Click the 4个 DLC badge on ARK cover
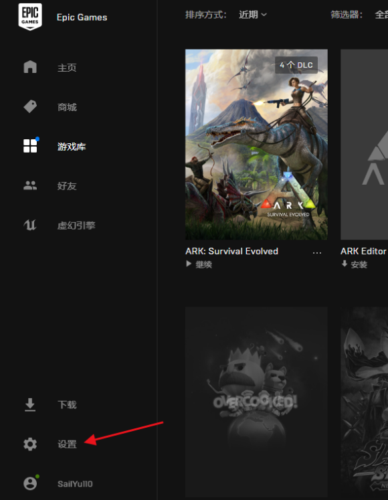 click(296, 65)
